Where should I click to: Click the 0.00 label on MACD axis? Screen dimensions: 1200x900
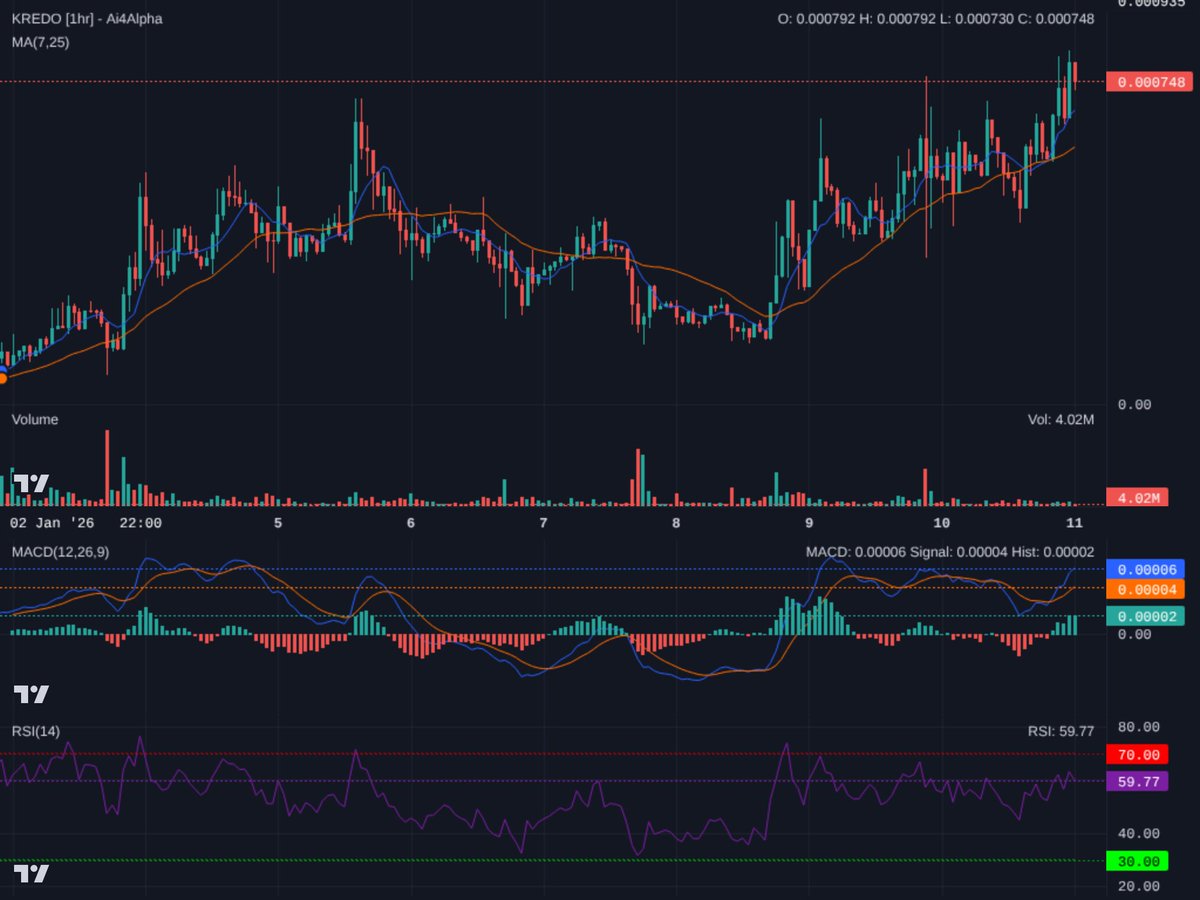[x=1134, y=633]
